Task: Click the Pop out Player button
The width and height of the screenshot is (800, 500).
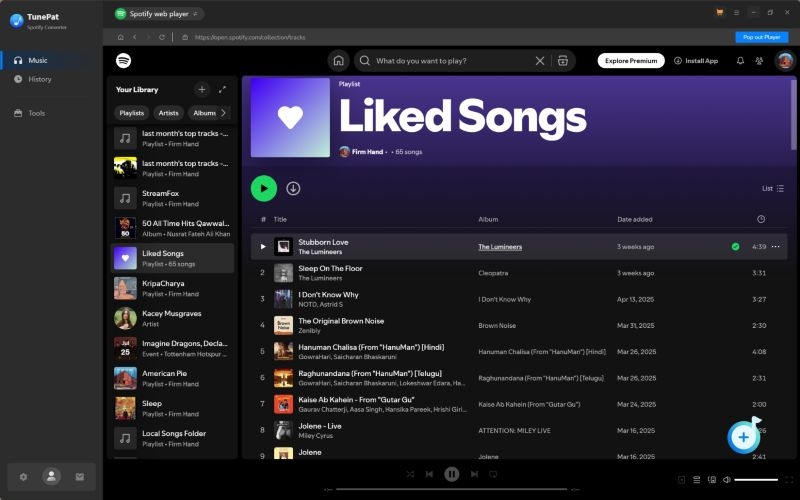Action: [x=763, y=37]
